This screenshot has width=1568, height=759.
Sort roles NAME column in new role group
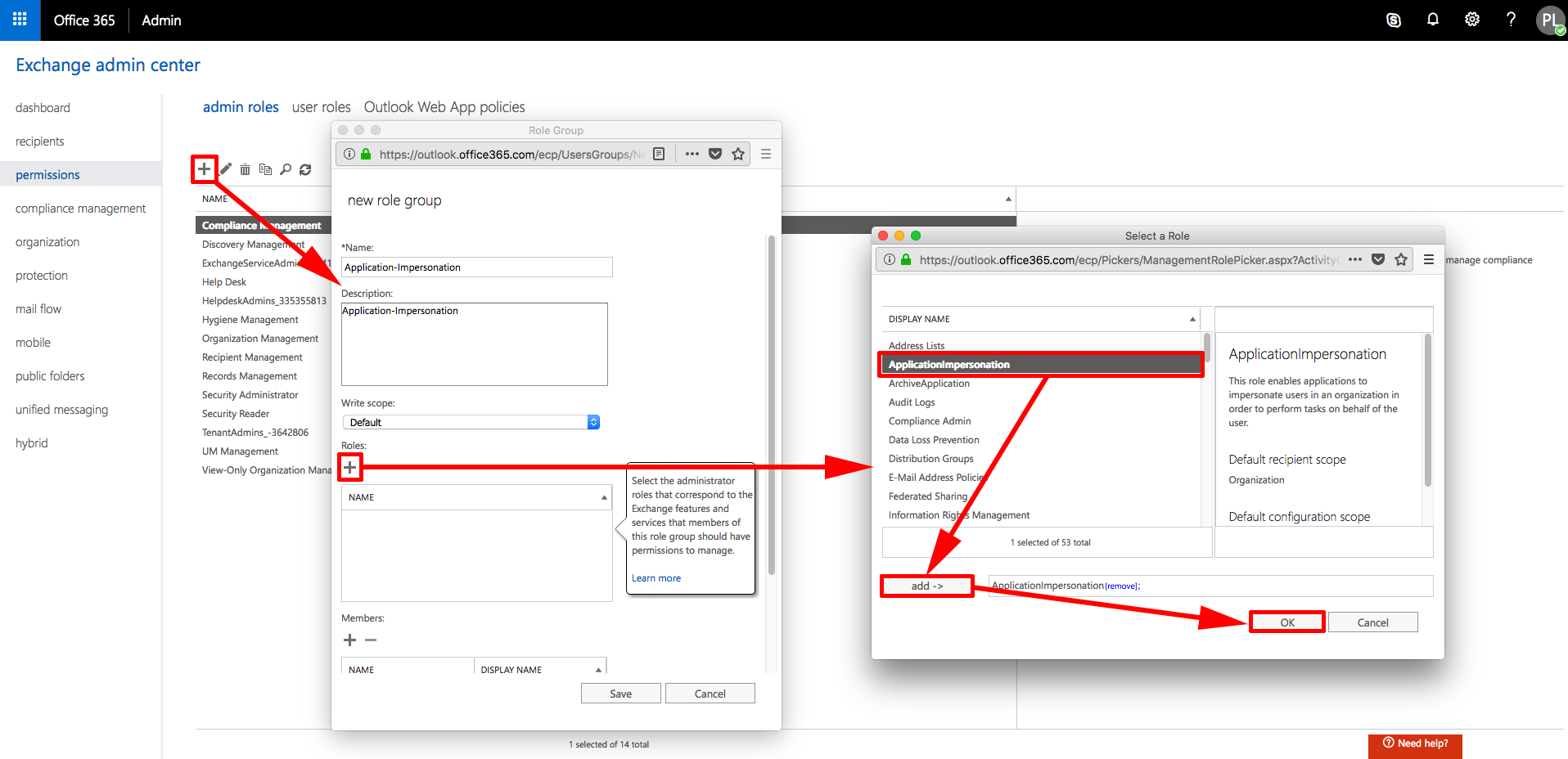click(x=477, y=497)
